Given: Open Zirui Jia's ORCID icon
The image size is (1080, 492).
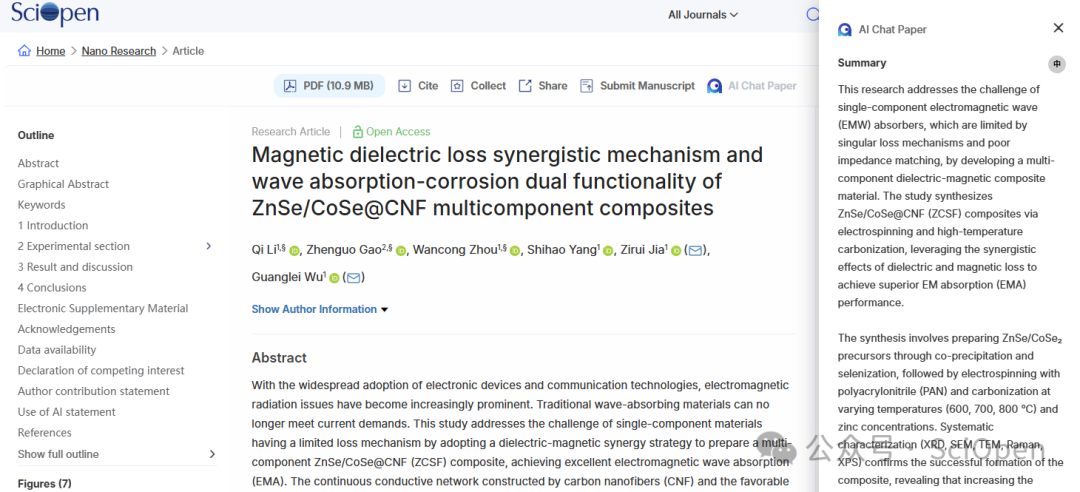Looking at the screenshot, I should 676,251.
